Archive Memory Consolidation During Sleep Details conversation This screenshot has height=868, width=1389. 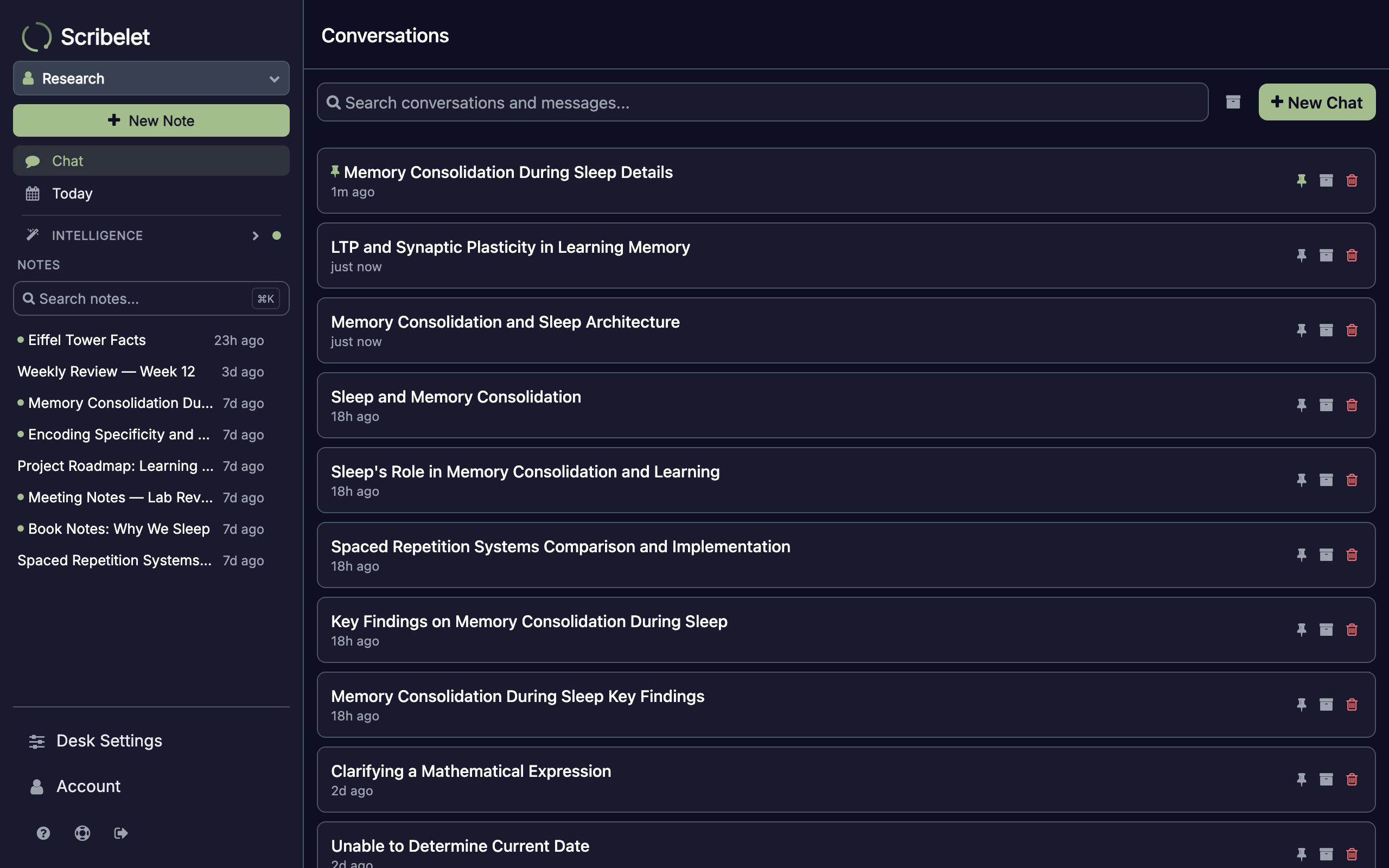[1326, 180]
